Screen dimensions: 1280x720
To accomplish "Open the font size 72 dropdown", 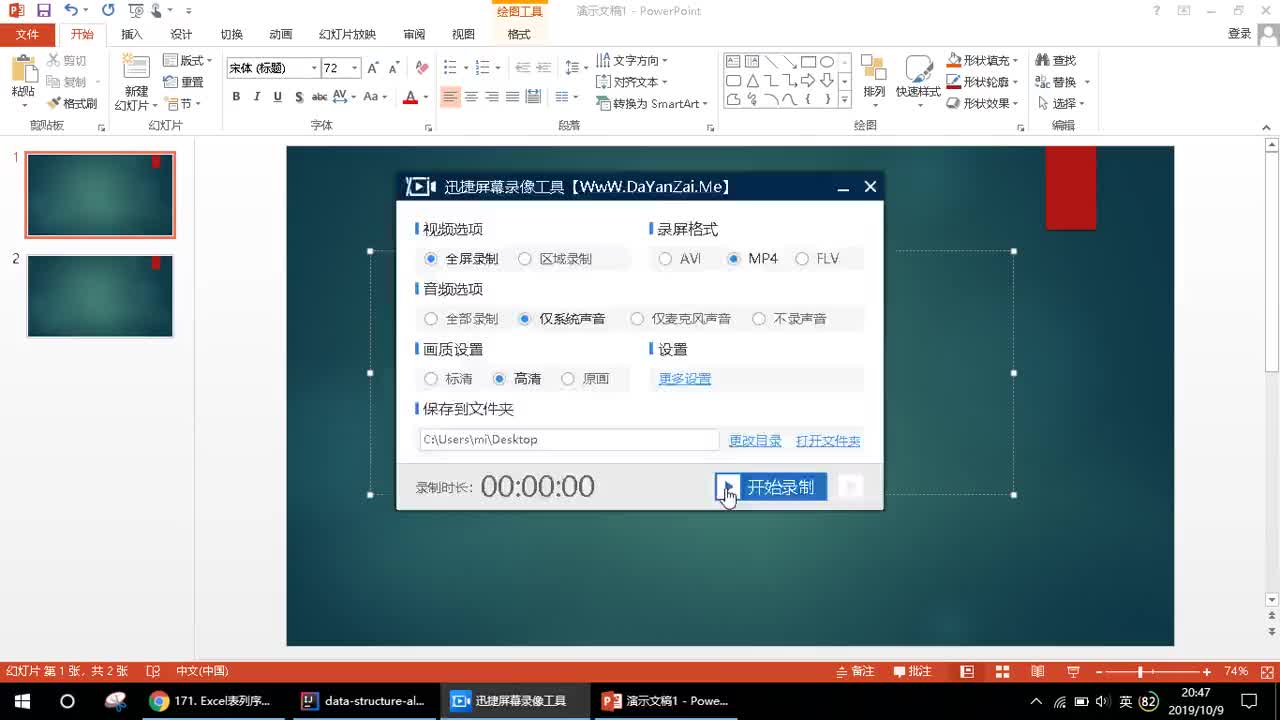I will [354, 68].
